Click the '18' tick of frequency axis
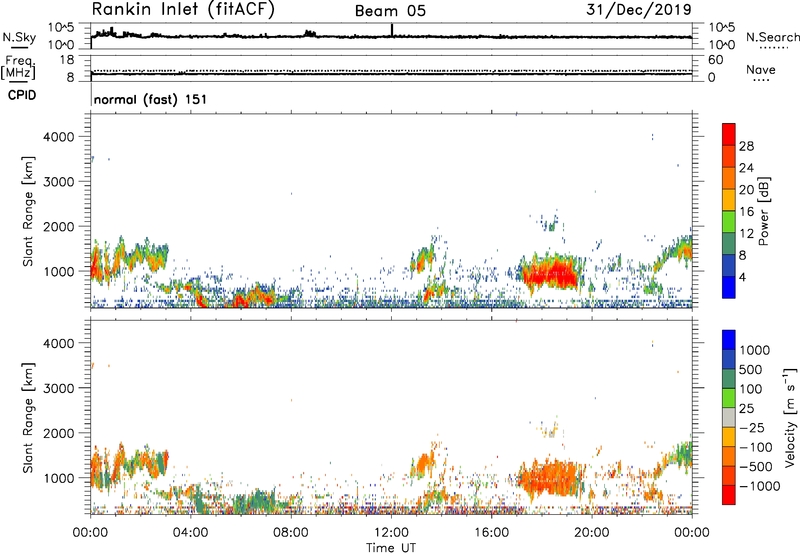 [x=67, y=60]
